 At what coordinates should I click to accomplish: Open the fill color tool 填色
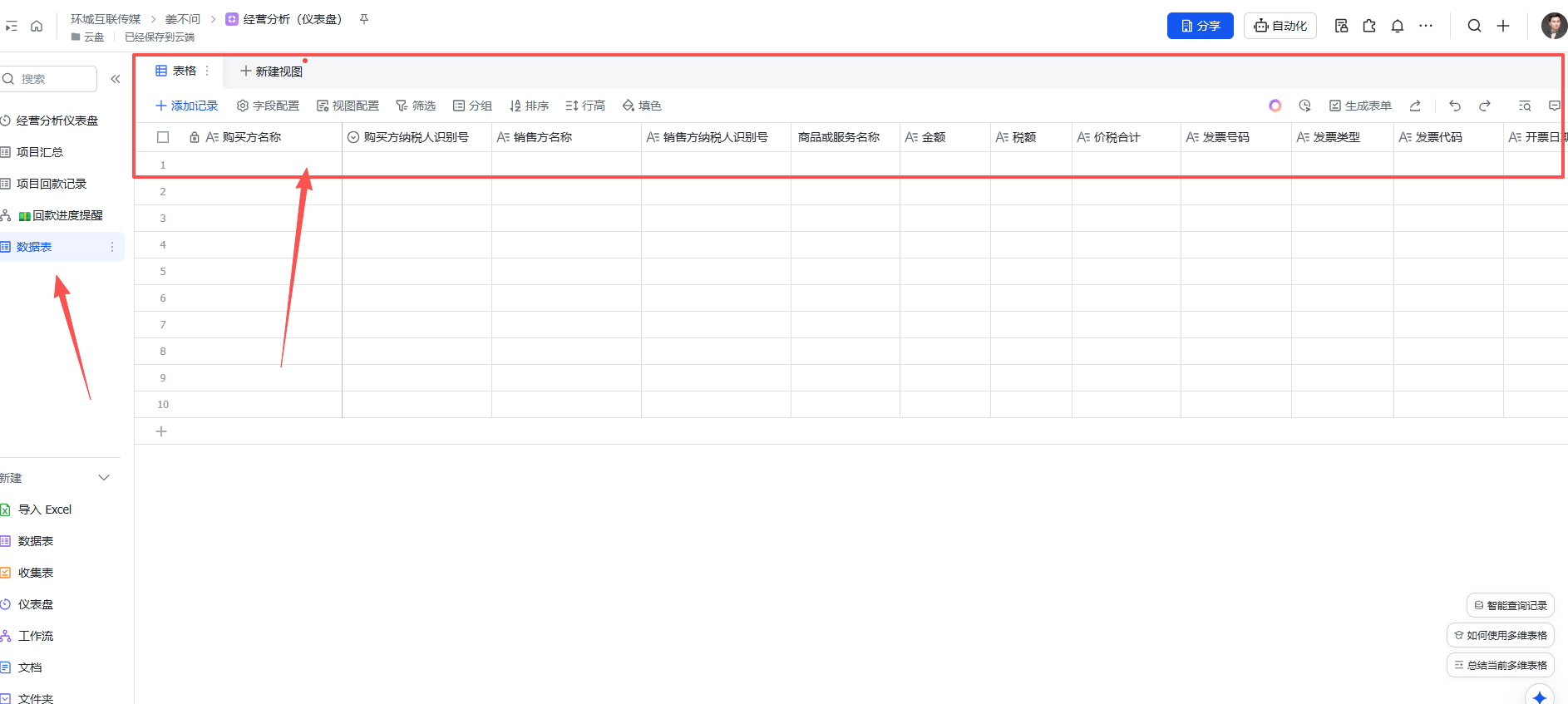tap(642, 106)
